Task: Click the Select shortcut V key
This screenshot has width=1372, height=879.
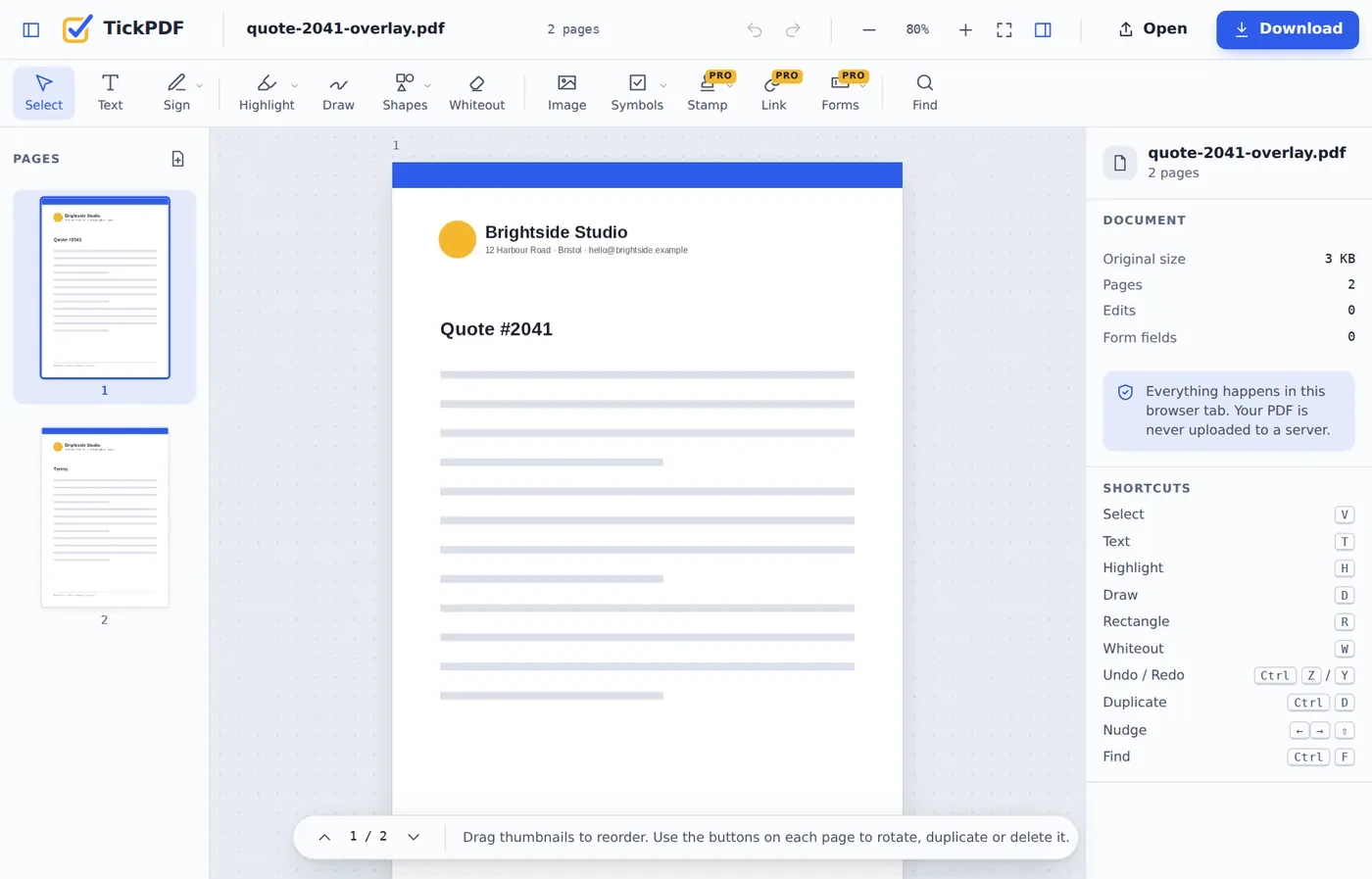Action: coord(1345,514)
